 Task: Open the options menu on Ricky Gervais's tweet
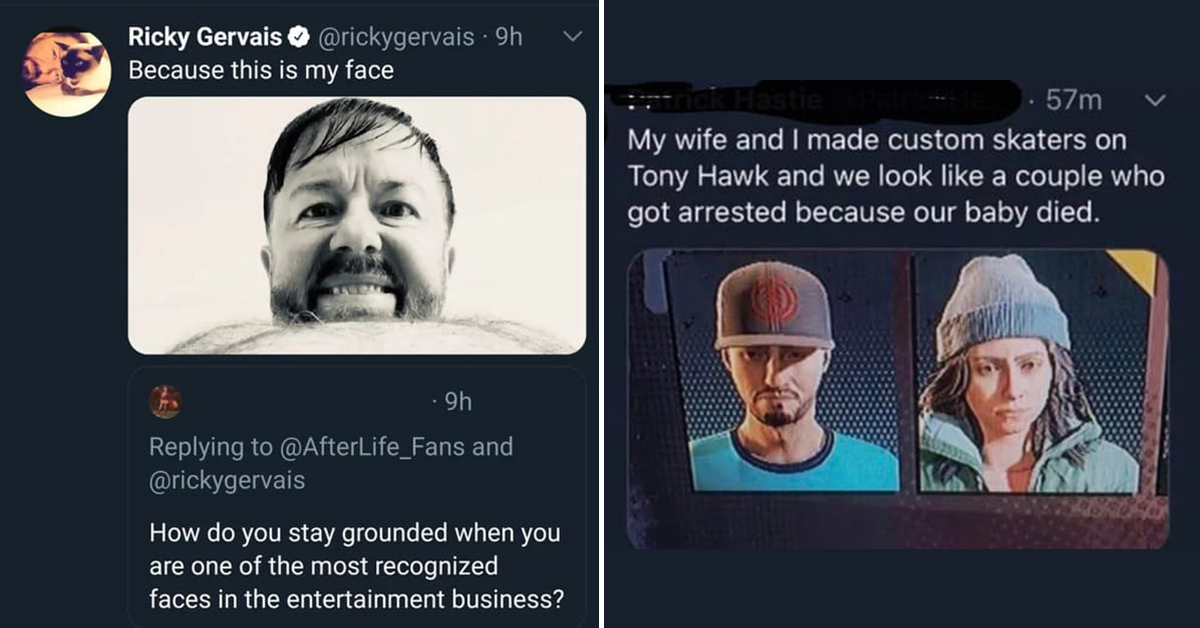(571, 35)
